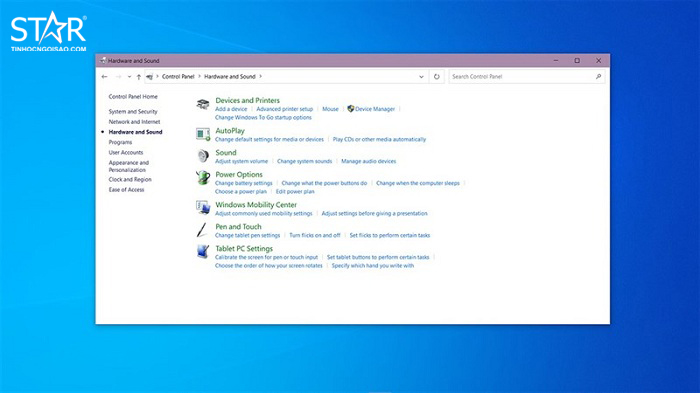Click the Device Manager shield icon

coord(350,109)
